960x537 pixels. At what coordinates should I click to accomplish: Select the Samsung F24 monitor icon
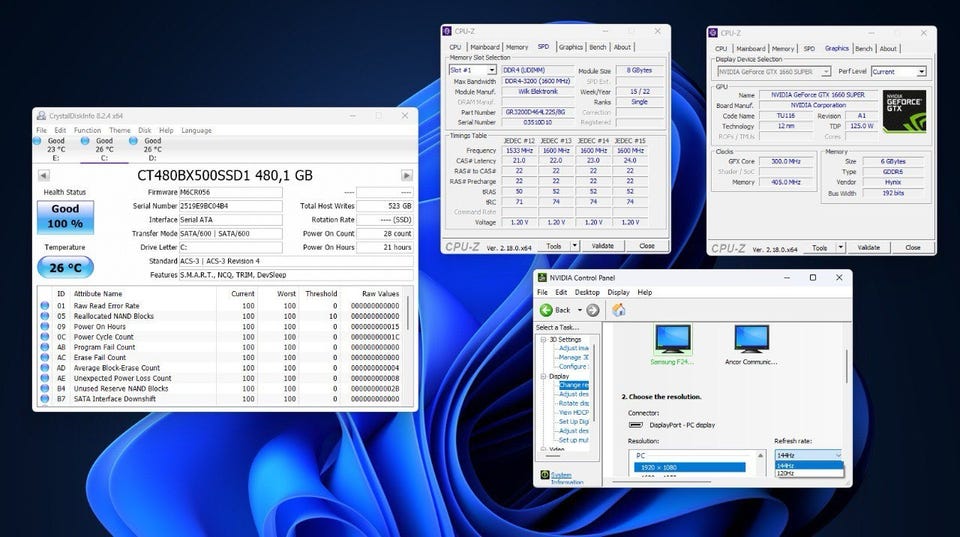pos(672,340)
